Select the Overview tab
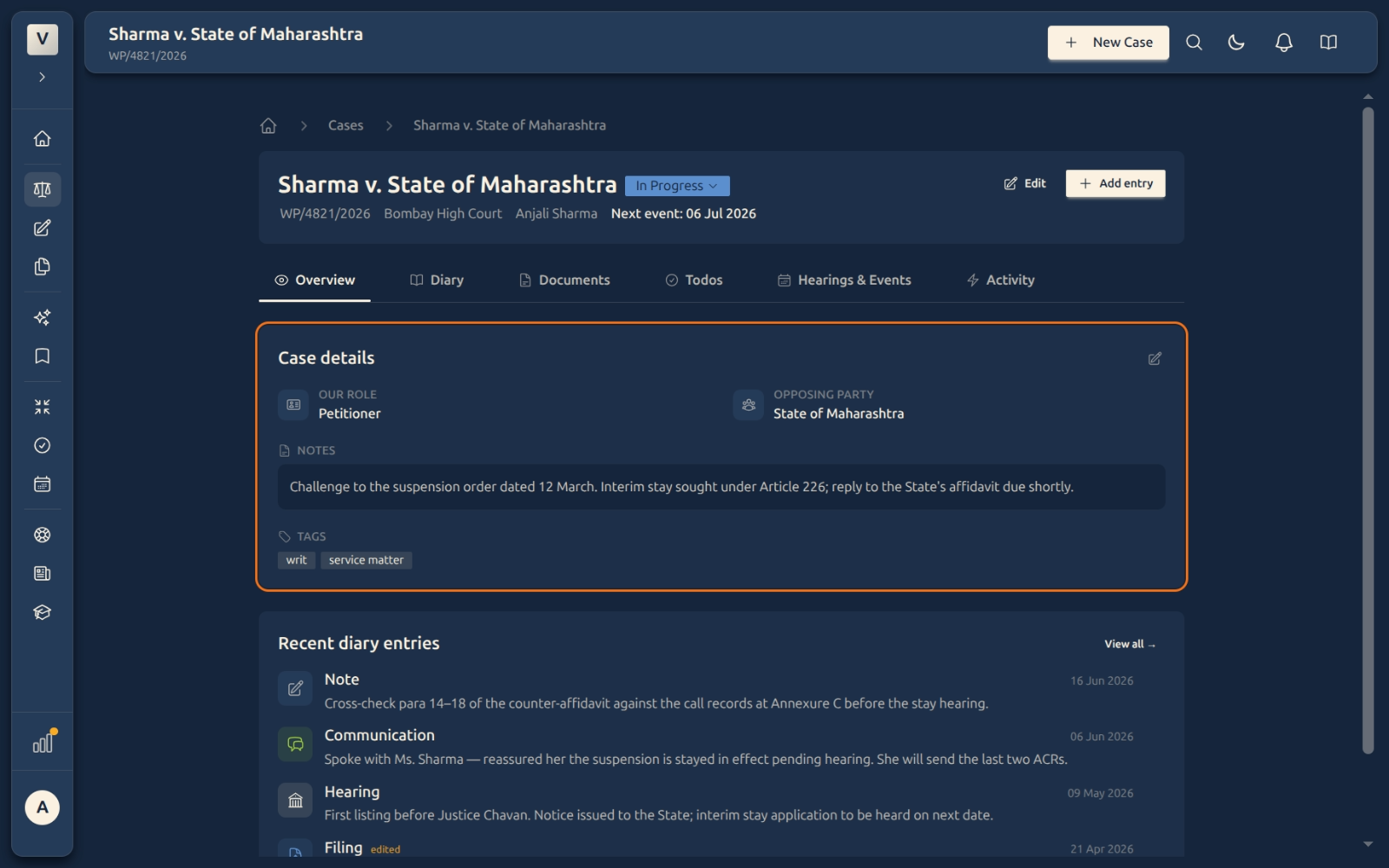1389x868 pixels. click(314, 280)
